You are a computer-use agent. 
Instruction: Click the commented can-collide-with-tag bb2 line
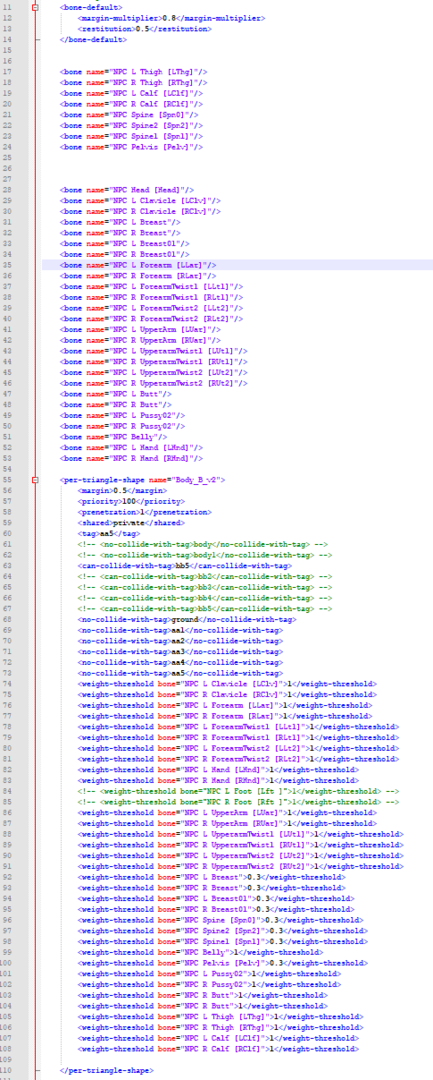(x=206, y=577)
